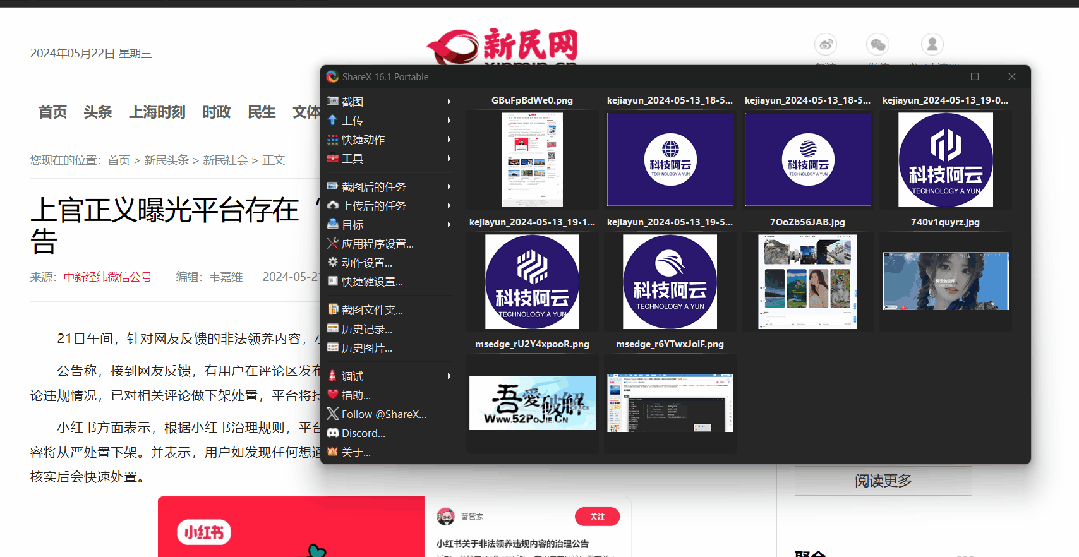1079x557 pixels.
Task: Click the ShareX logo in the title bar
Action: (332, 76)
